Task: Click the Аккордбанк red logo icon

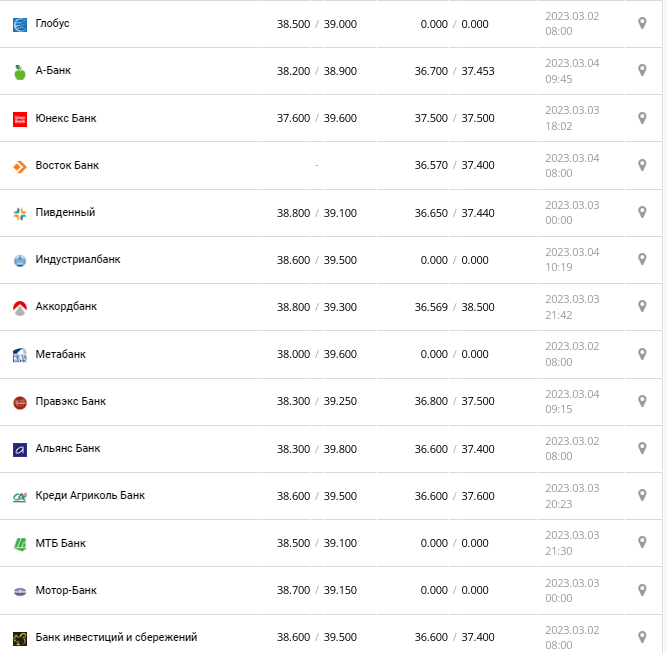Action: click(x=20, y=308)
